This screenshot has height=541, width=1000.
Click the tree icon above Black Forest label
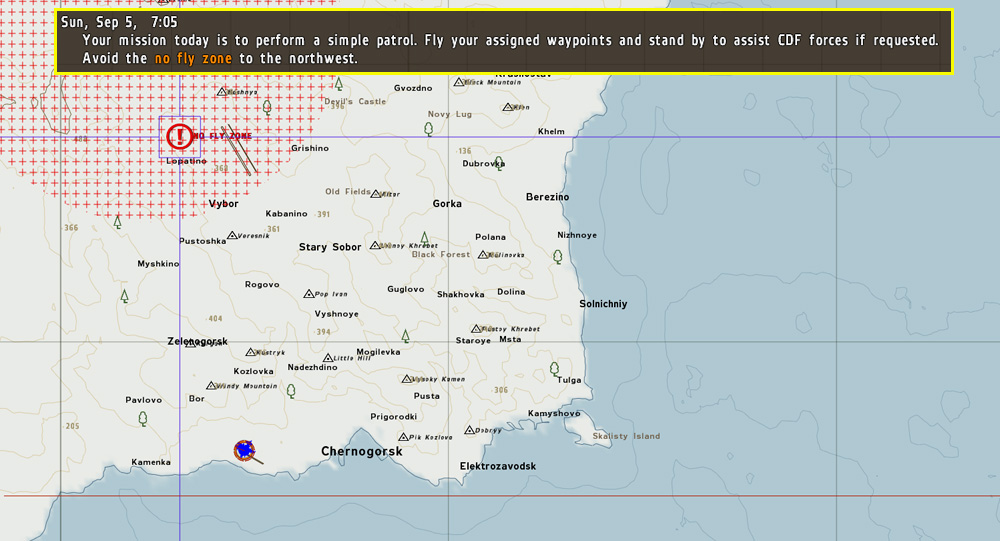pyautogui.click(x=424, y=239)
